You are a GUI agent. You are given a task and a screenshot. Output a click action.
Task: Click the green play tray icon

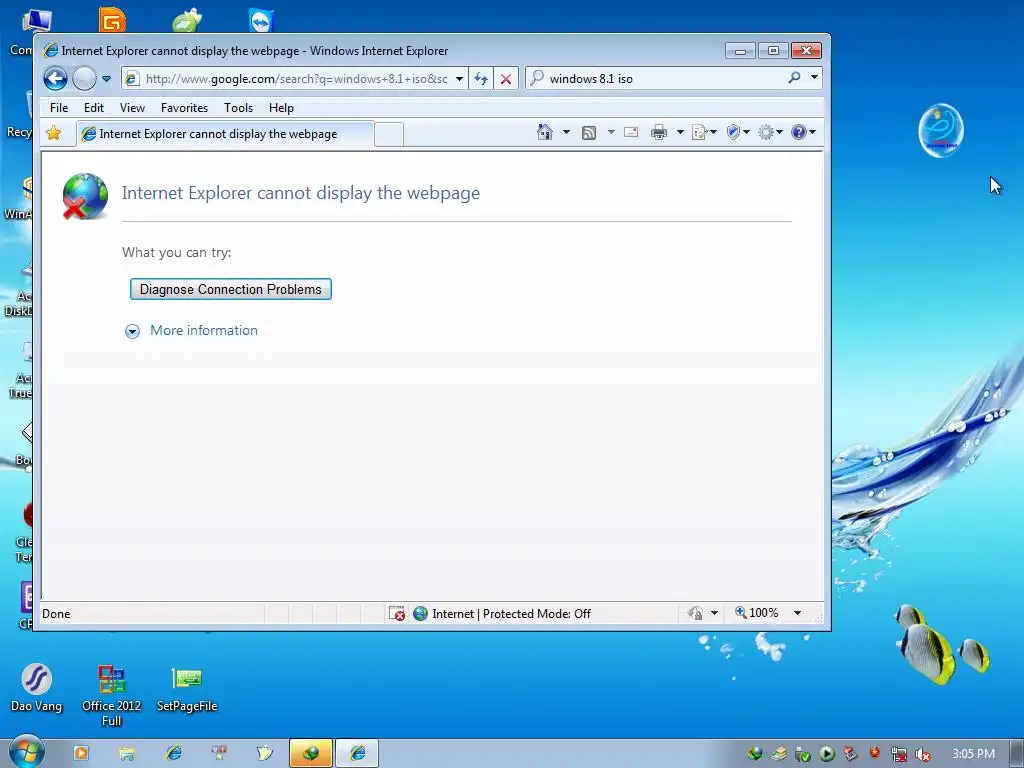click(x=827, y=754)
